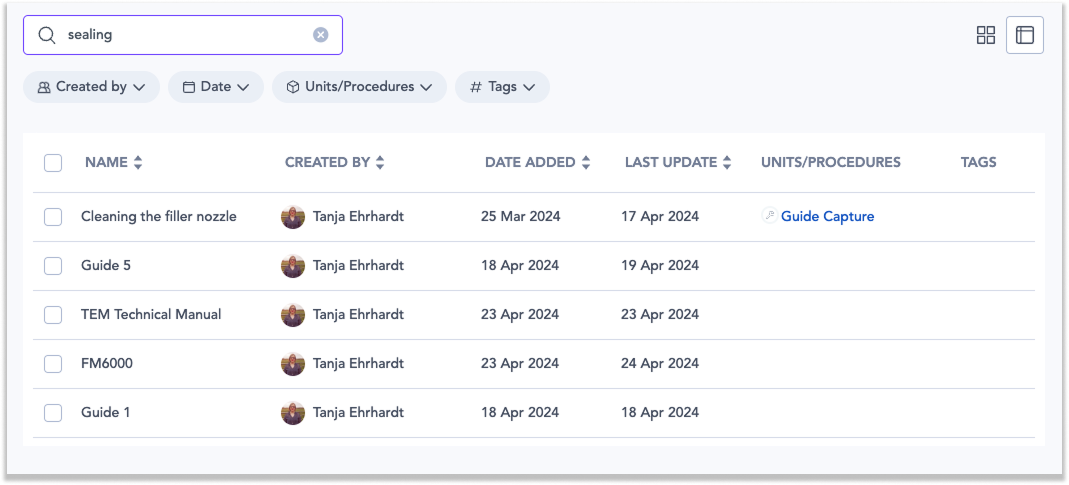Sort by Date Added column arrows

586,163
